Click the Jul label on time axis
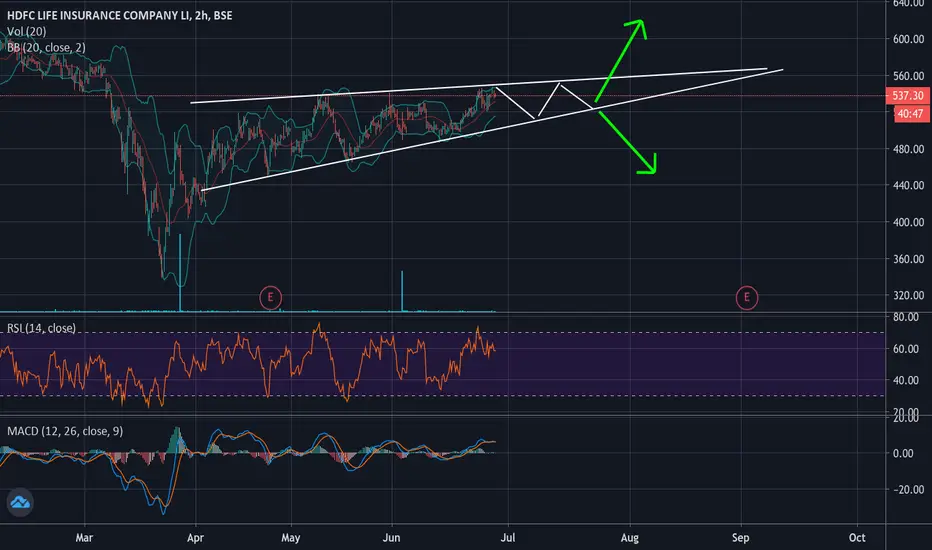This screenshot has width=932, height=550. 508,538
